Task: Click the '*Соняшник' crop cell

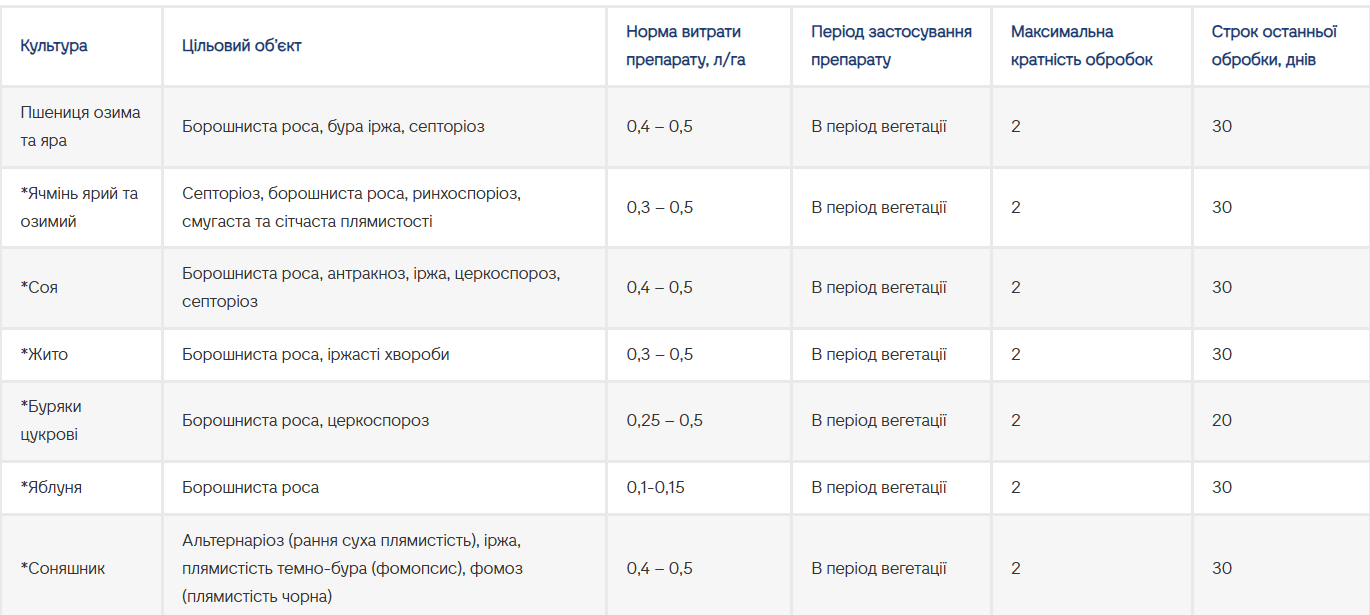Action: pos(81,568)
